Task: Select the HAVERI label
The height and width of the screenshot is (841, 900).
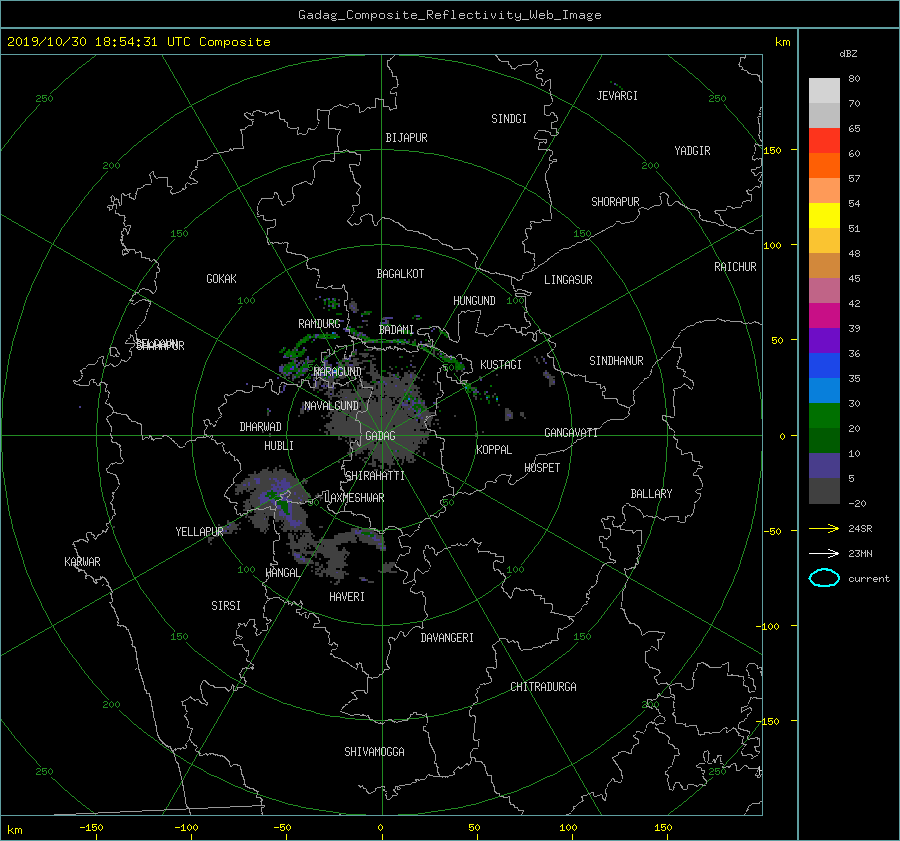Action: (347, 597)
